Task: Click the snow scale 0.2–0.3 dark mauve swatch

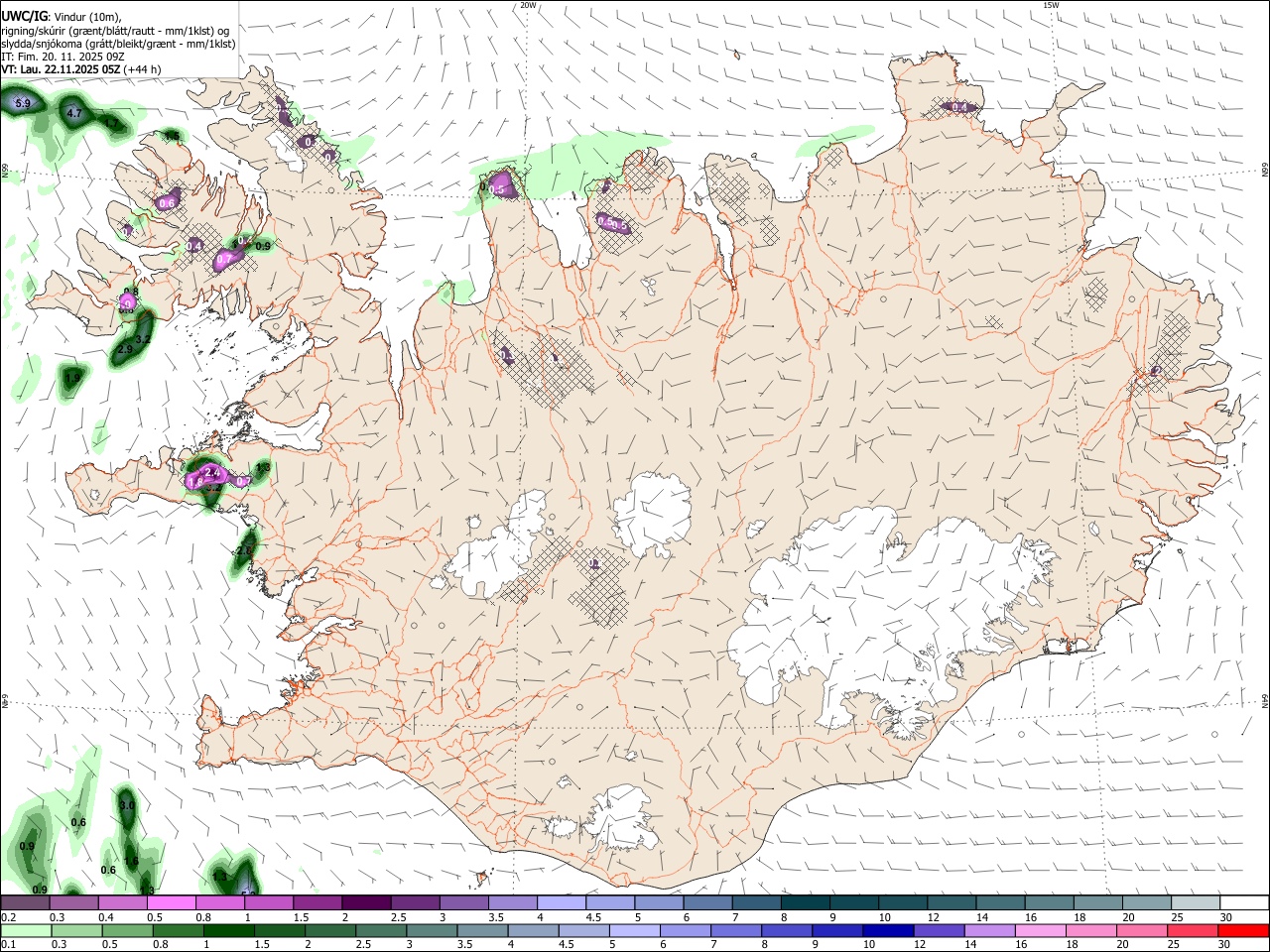Action: [25, 903]
